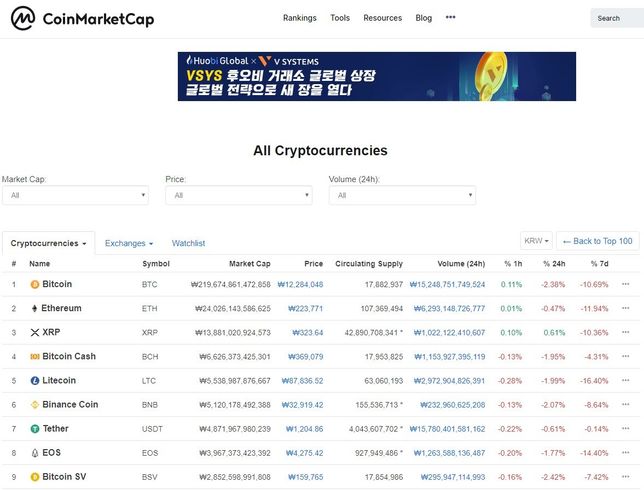Click the Litecoin coin icon

[35, 380]
